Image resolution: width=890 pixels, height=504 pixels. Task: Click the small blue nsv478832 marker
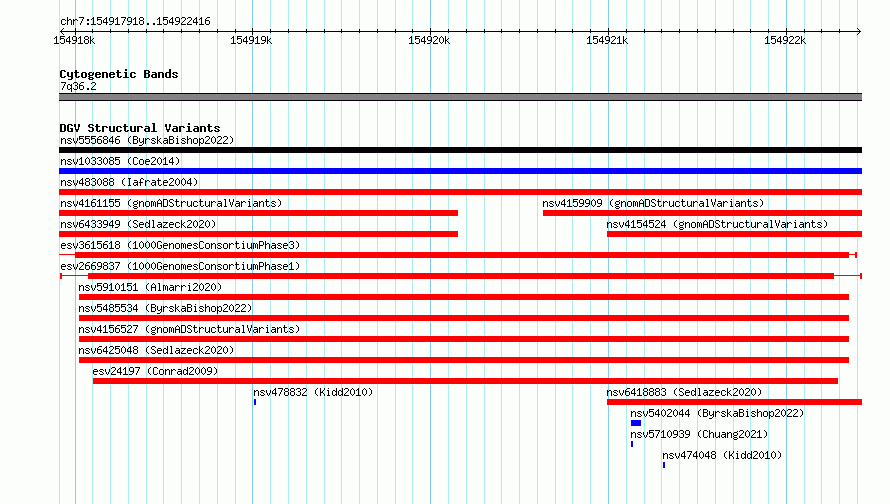point(255,402)
